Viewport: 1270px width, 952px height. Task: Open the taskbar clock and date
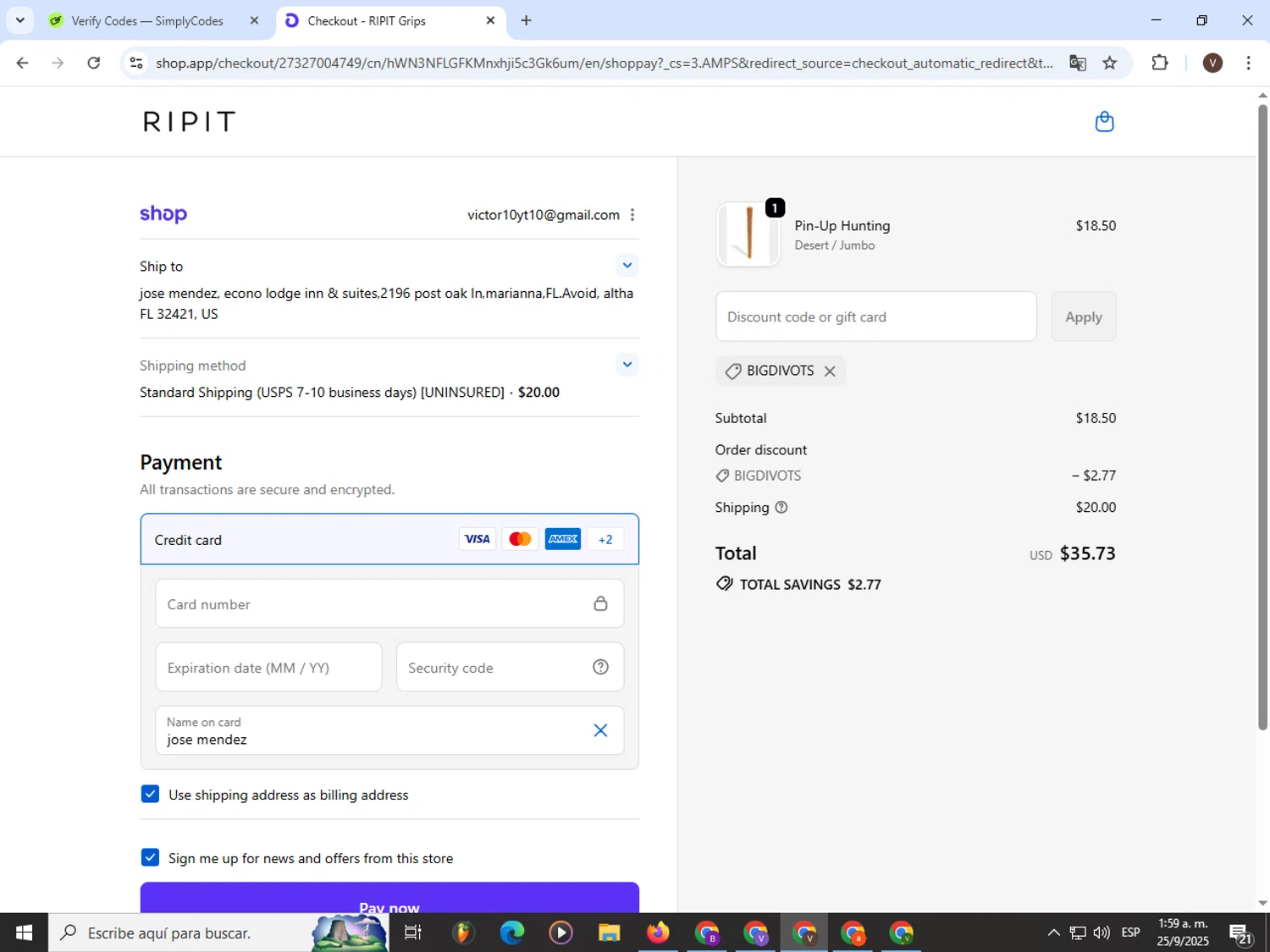pos(1183,933)
